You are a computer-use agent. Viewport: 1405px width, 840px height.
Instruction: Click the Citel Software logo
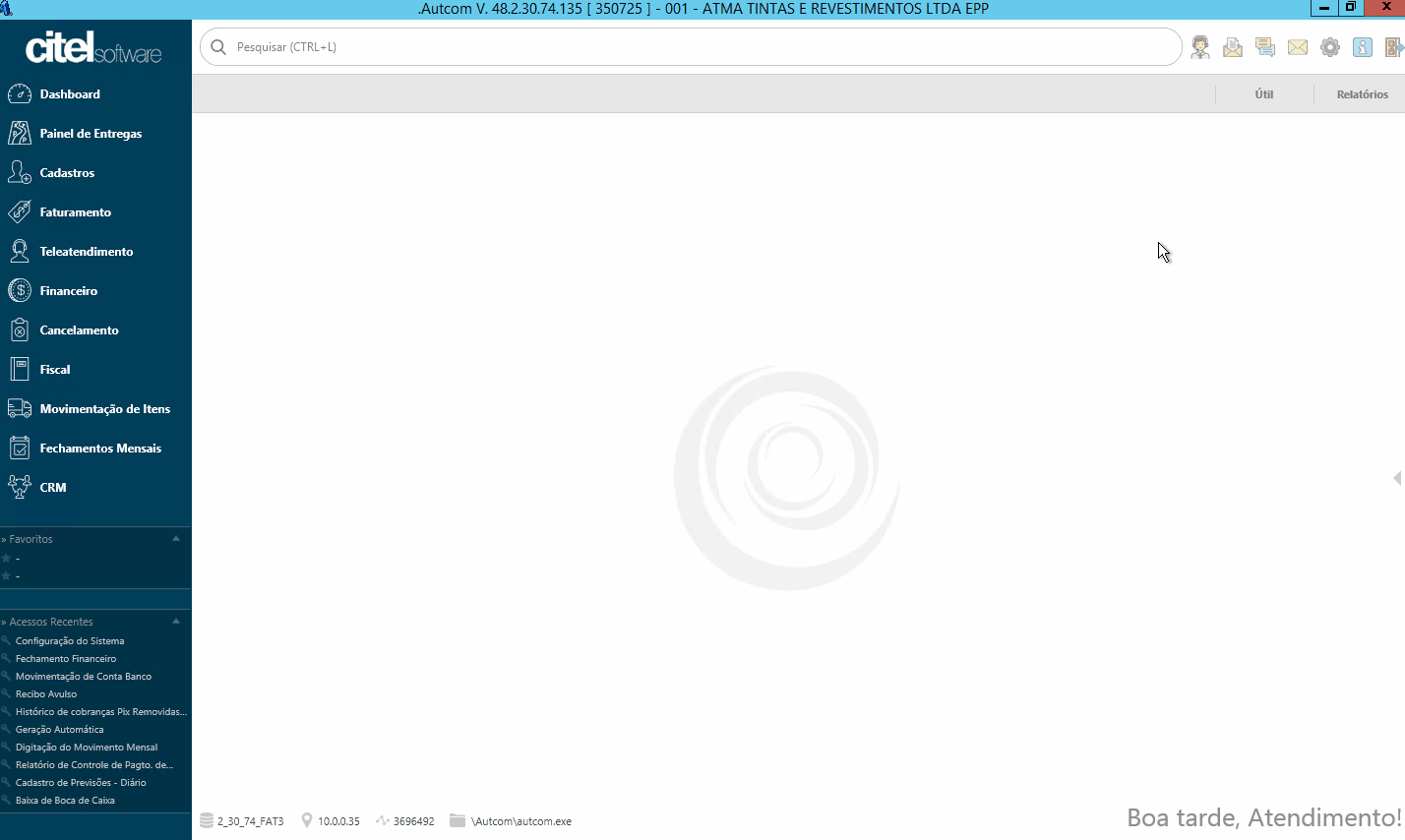(x=93, y=47)
